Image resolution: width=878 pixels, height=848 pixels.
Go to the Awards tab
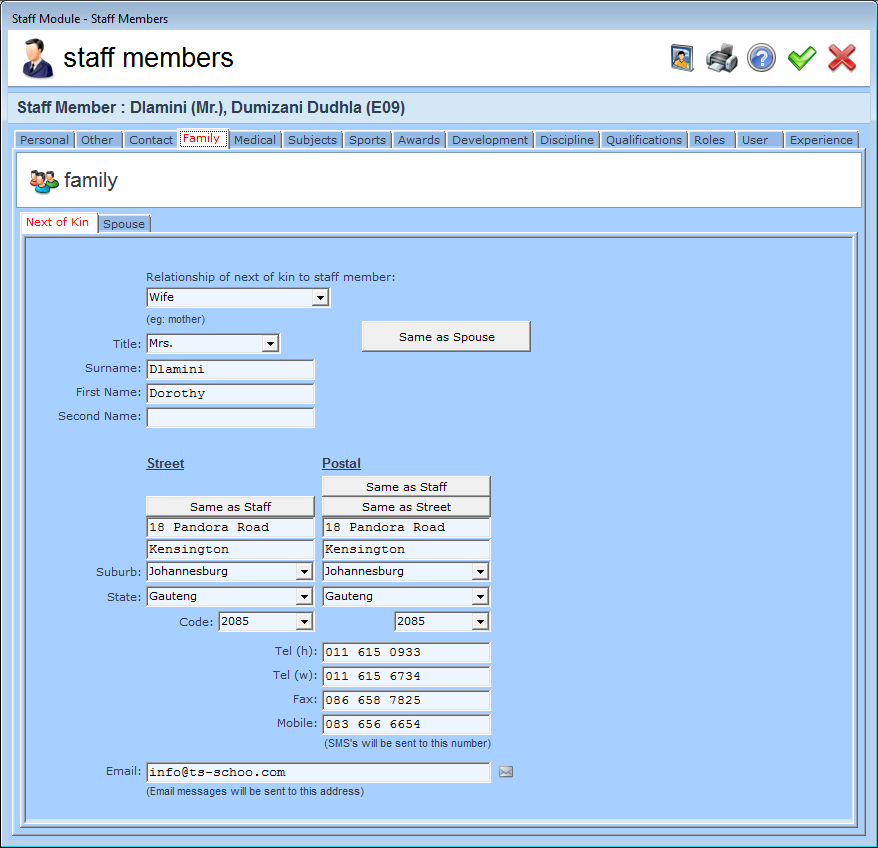click(419, 140)
